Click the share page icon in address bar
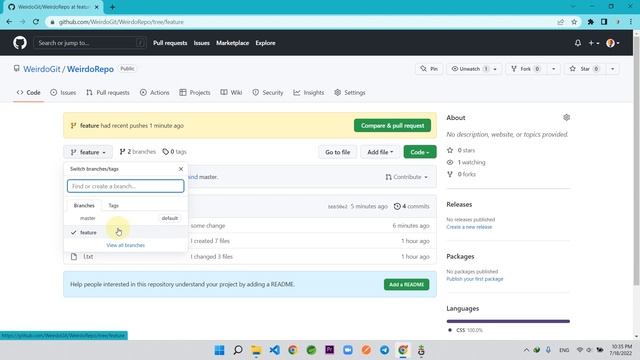The image size is (640, 360). coord(560,22)
